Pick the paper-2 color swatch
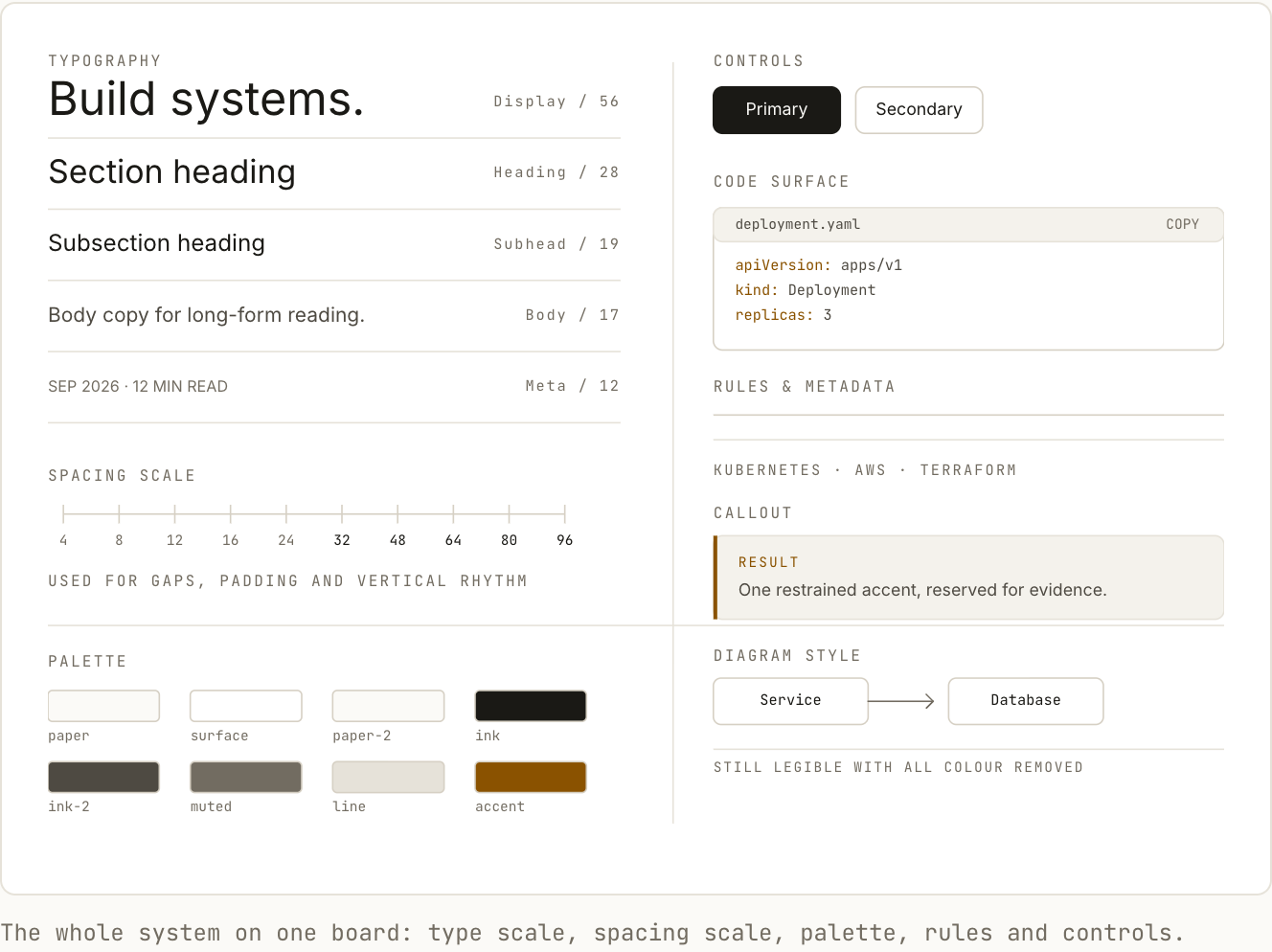The width and height of the screenshot is (1272, 952). (388, 706)
